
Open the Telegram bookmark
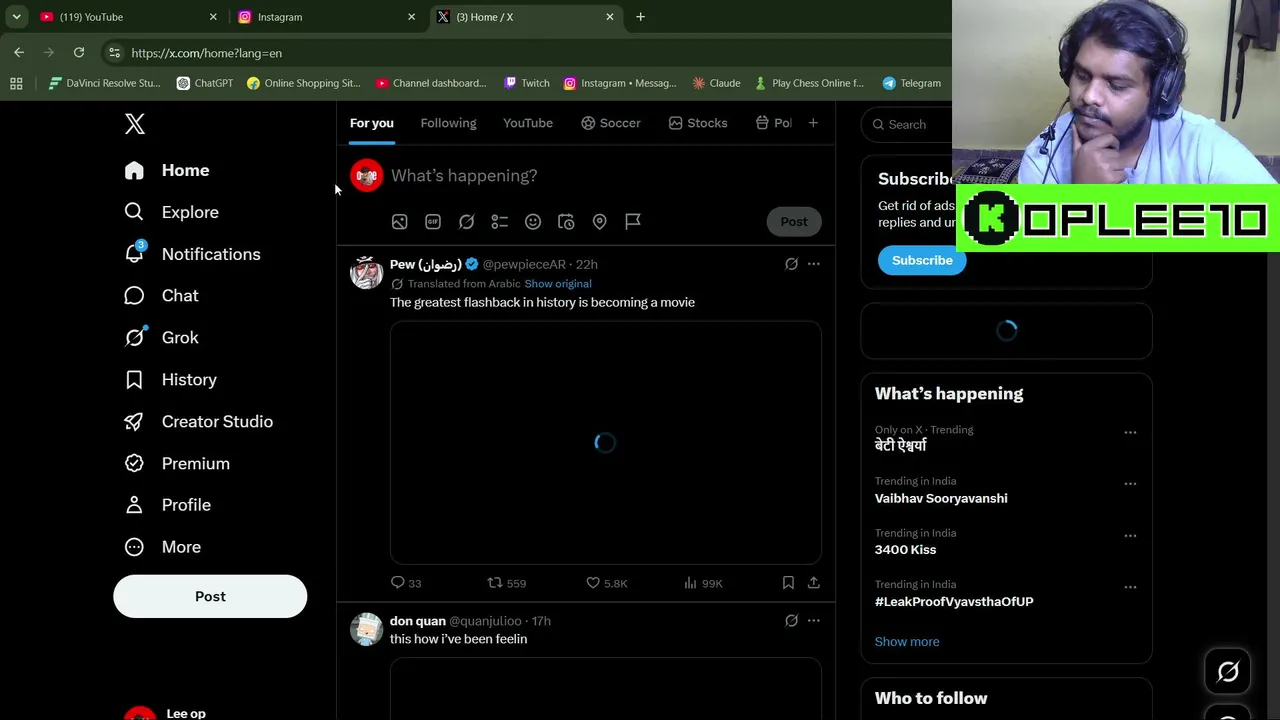tap(912, 83)
